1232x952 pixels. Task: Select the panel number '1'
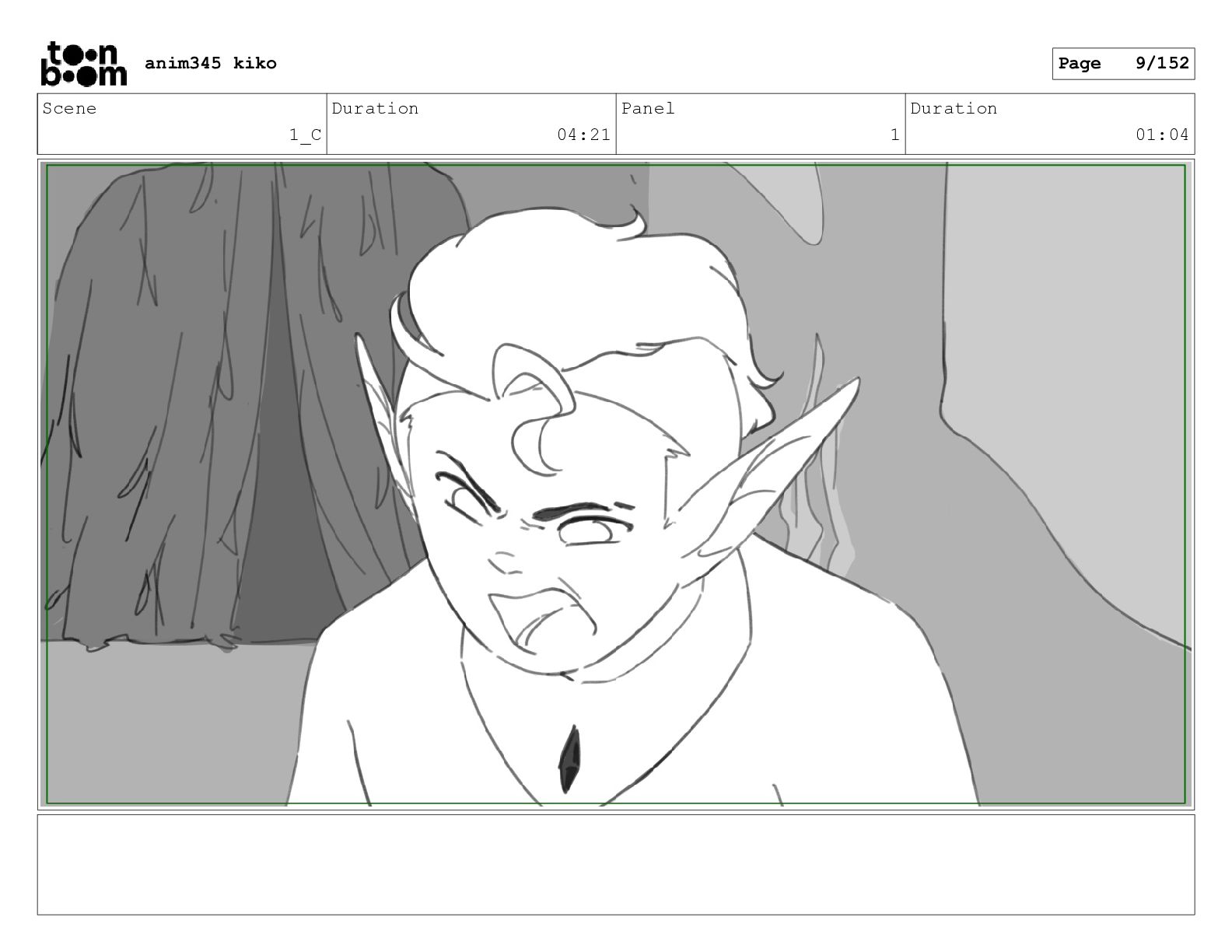[x=895, y=135]
